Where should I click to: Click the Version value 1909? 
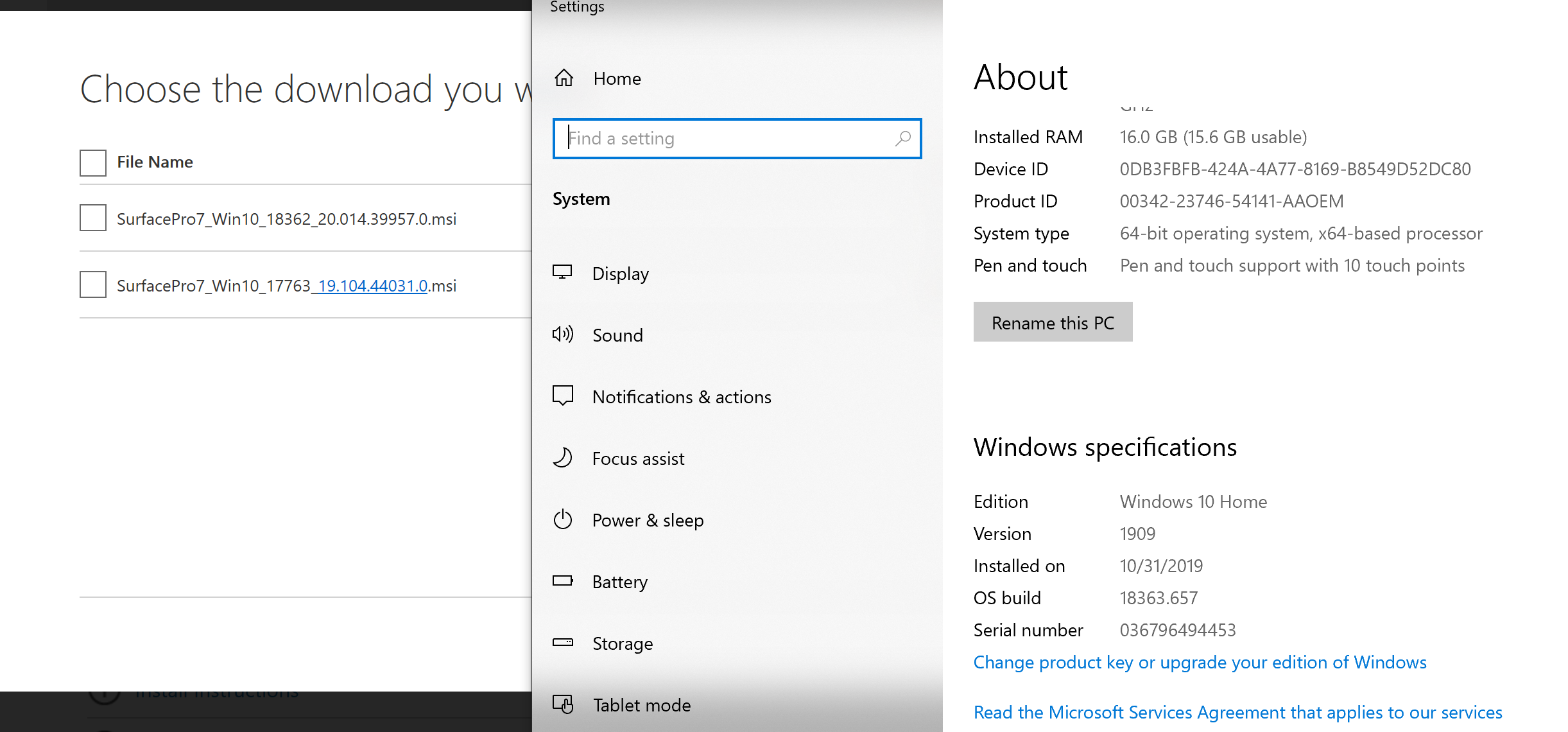(x=1137, y=534)
